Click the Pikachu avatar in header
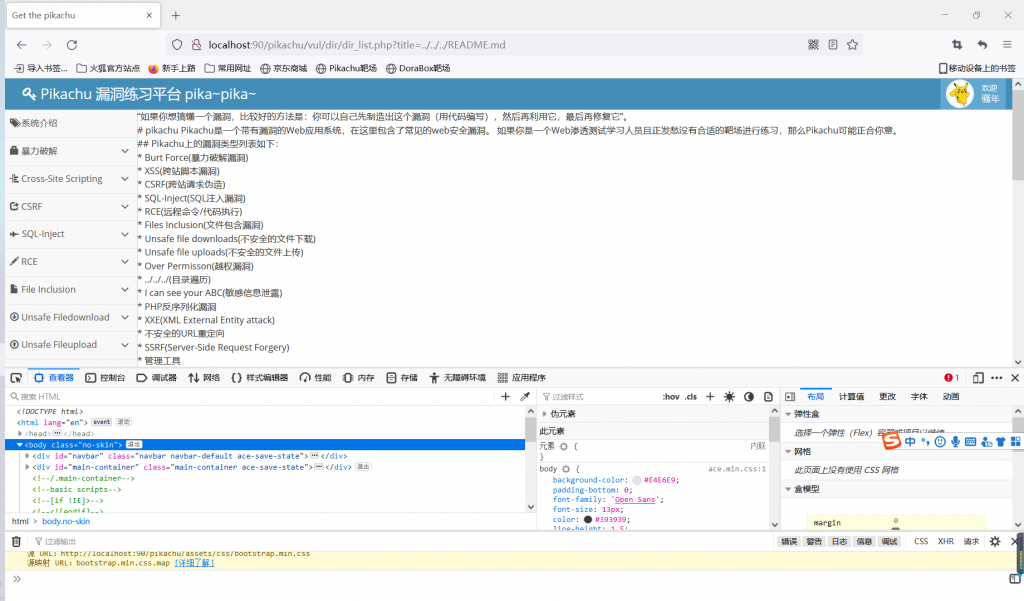Image resolution: width=1024 pixels, height=601 pixels. tap(960, 94)
